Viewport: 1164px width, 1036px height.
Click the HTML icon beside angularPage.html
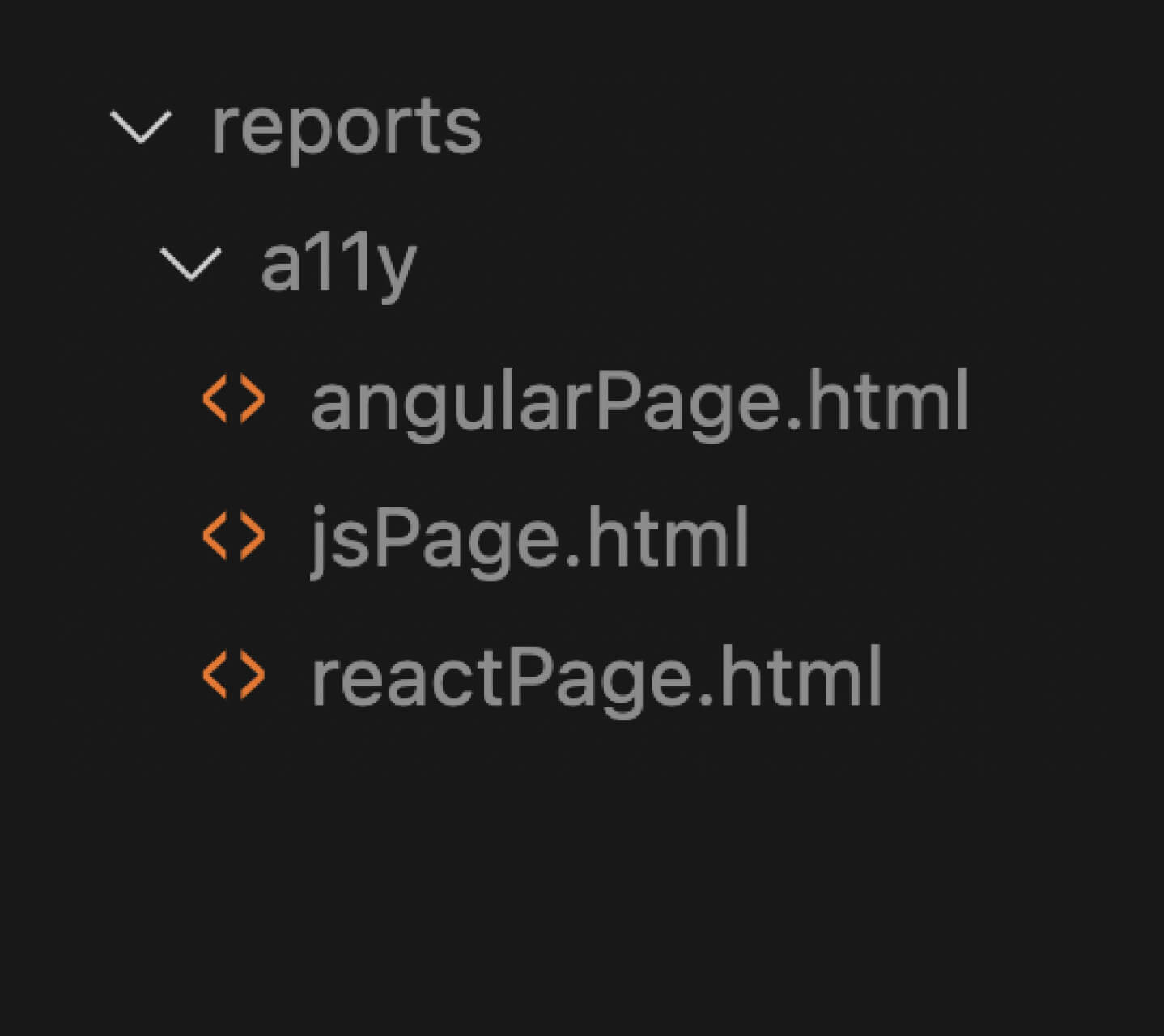pos(233,399)
